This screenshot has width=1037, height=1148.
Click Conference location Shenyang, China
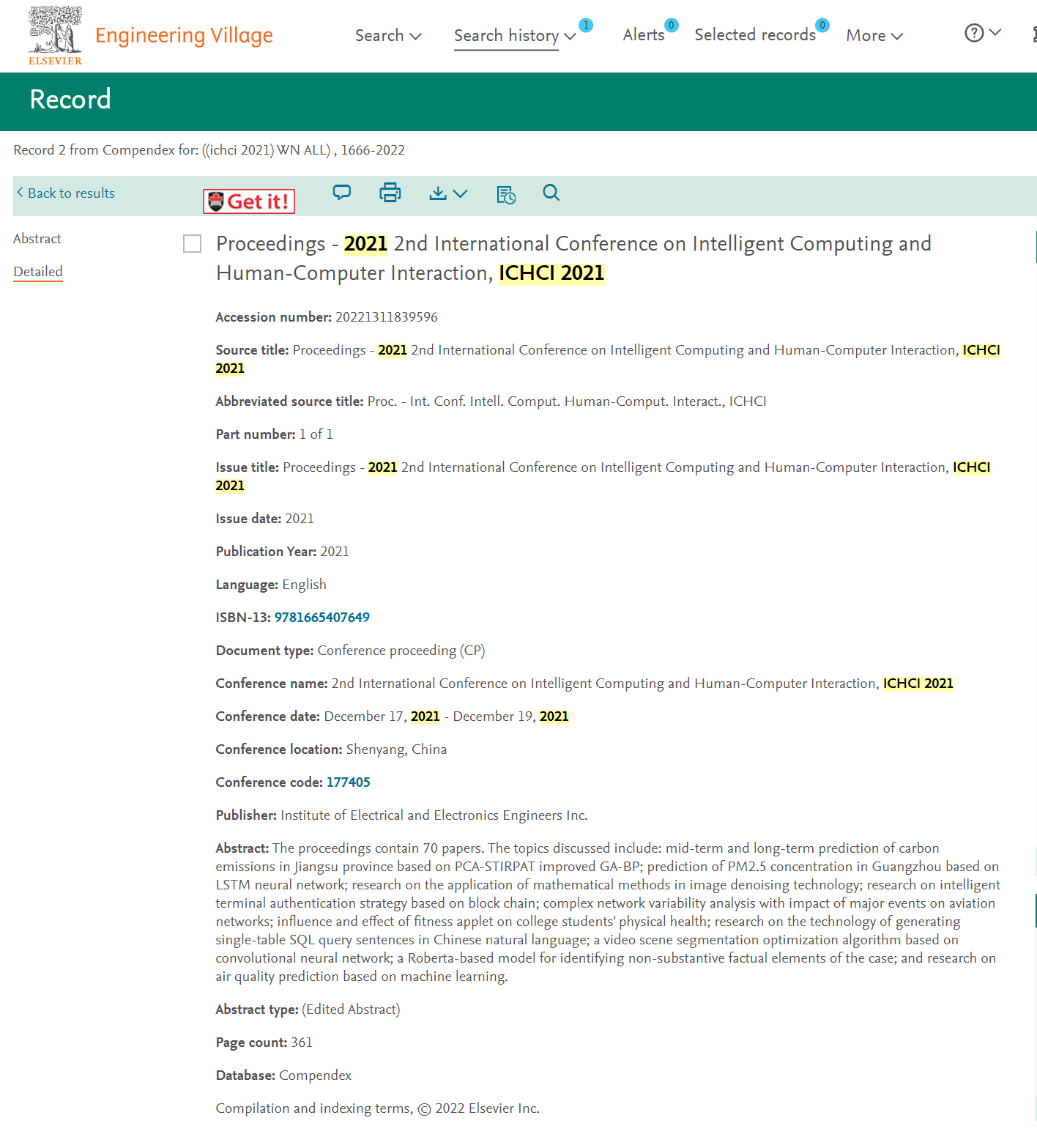(x=396, y=749)
